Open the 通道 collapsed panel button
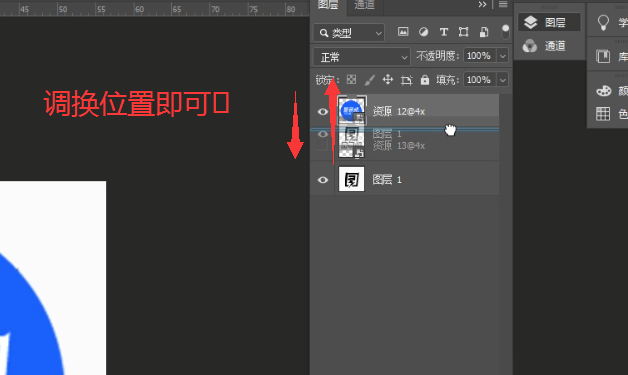This screenshot has height=375, width=628. (x=549, y=46)
